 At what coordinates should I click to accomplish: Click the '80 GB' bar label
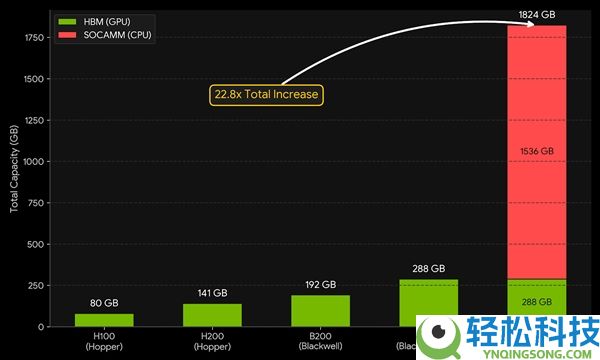(104, 303)
